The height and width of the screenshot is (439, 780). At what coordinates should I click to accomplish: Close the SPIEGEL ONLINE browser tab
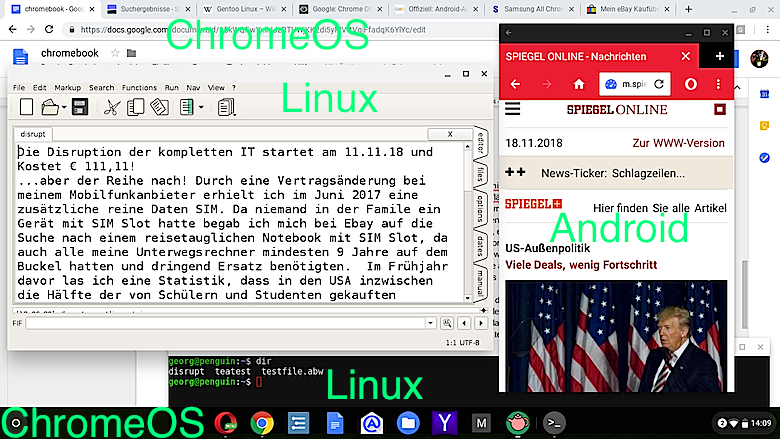[x=685, y=56]
